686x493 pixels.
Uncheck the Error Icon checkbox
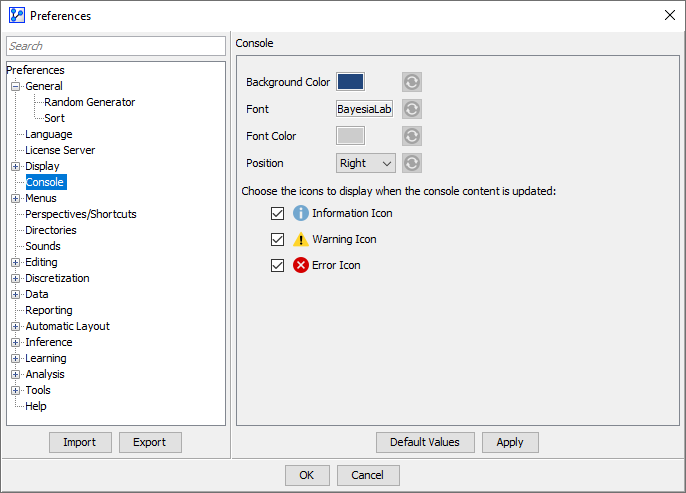277,266
